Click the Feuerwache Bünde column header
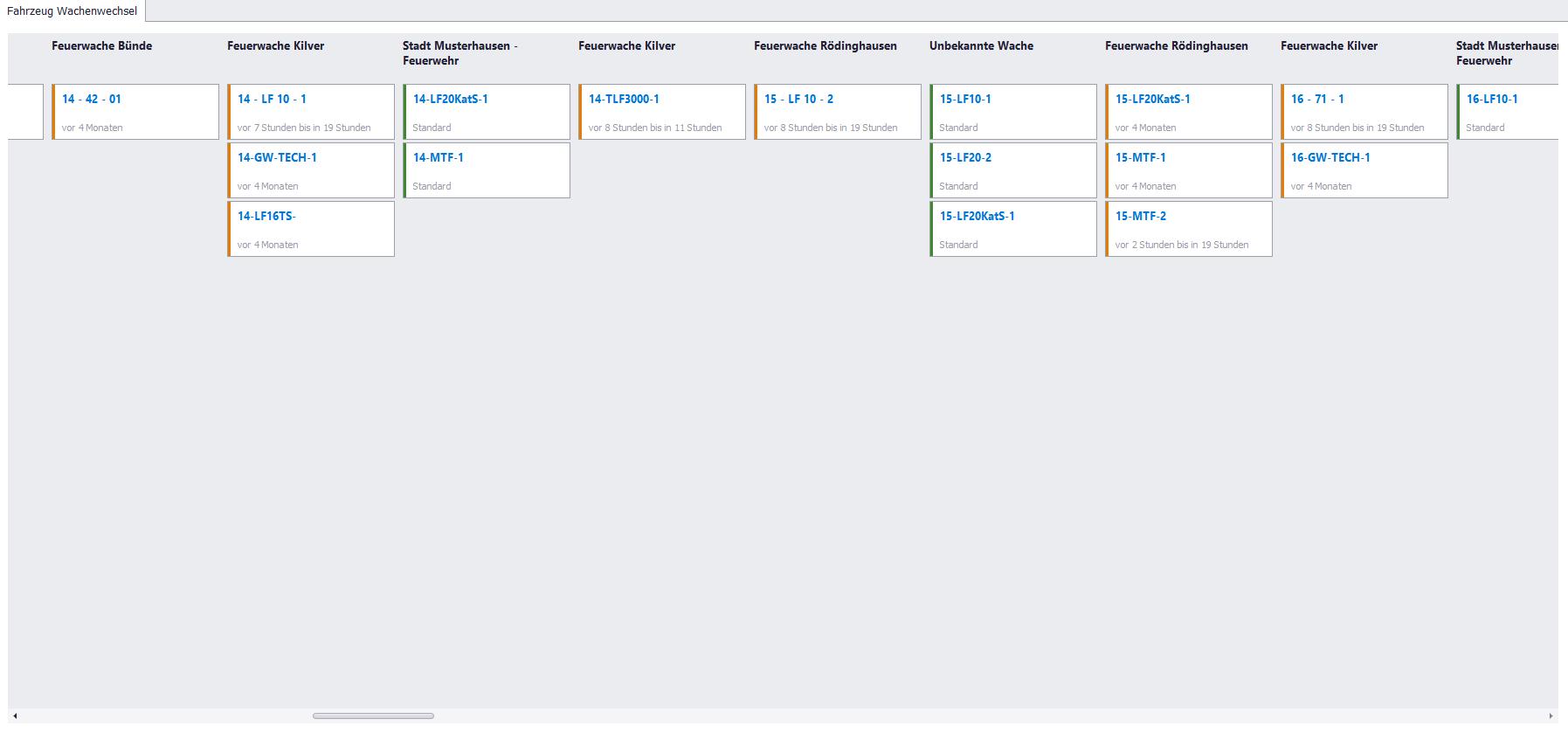Image resolution: width=1568 pixels, height=733 pixels. pos(101,46)
